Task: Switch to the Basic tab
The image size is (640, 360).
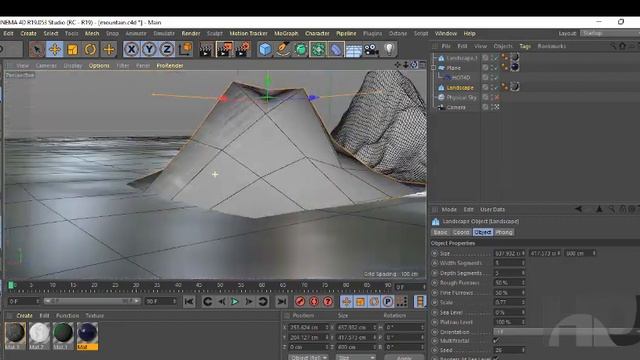Action: pos(440,232)
